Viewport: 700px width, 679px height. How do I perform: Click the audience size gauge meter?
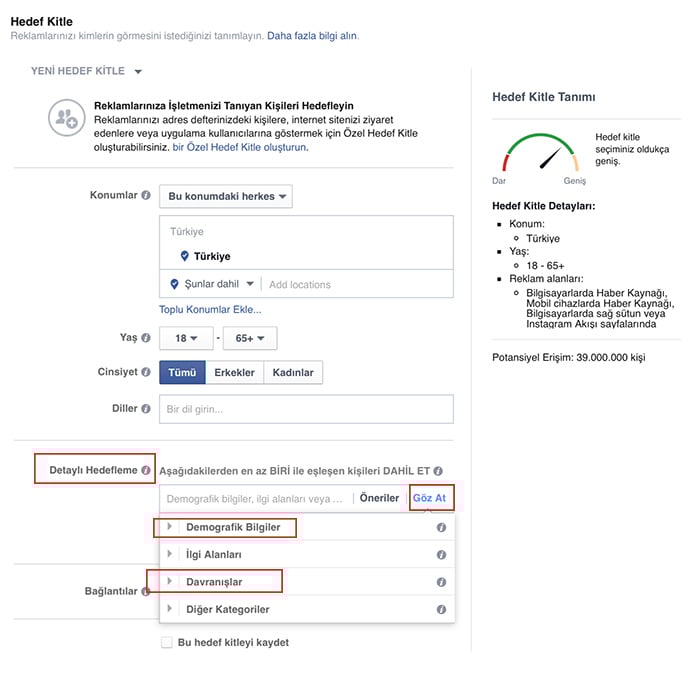point(541,153)
